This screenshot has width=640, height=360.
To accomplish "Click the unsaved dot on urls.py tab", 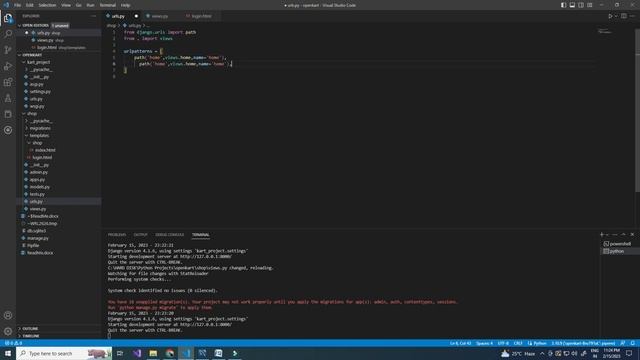I will coord(136,16).
